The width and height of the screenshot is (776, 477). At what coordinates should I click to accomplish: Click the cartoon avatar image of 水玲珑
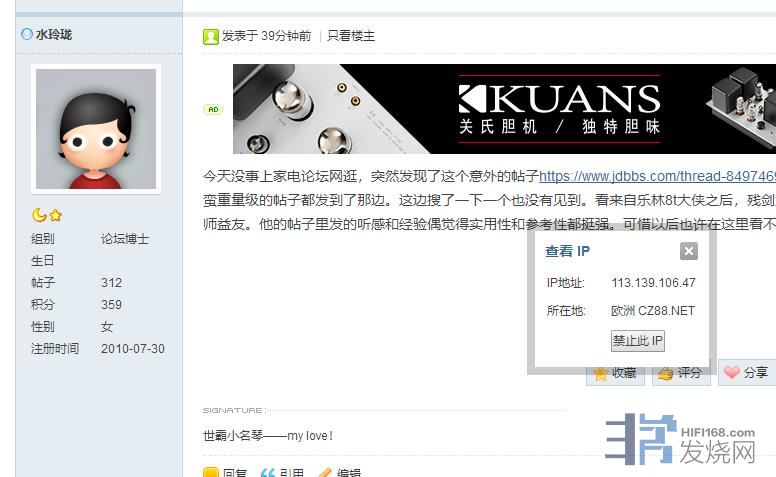pyautogui.click(x=96, y=129)
